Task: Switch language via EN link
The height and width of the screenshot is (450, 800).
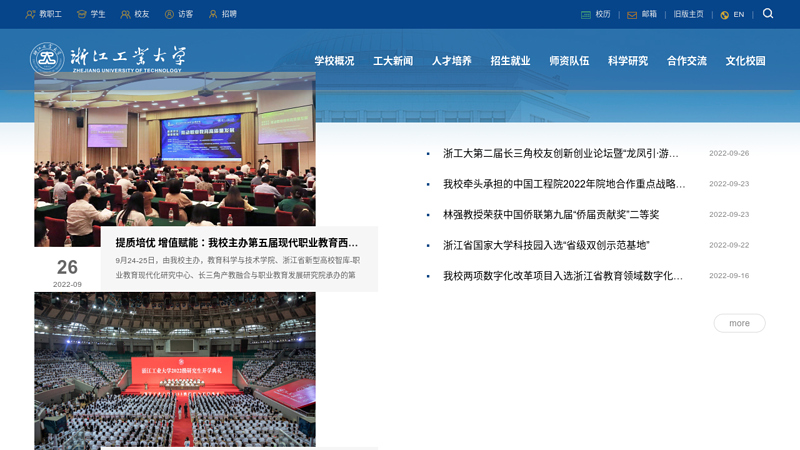Action: click(739, 14)
